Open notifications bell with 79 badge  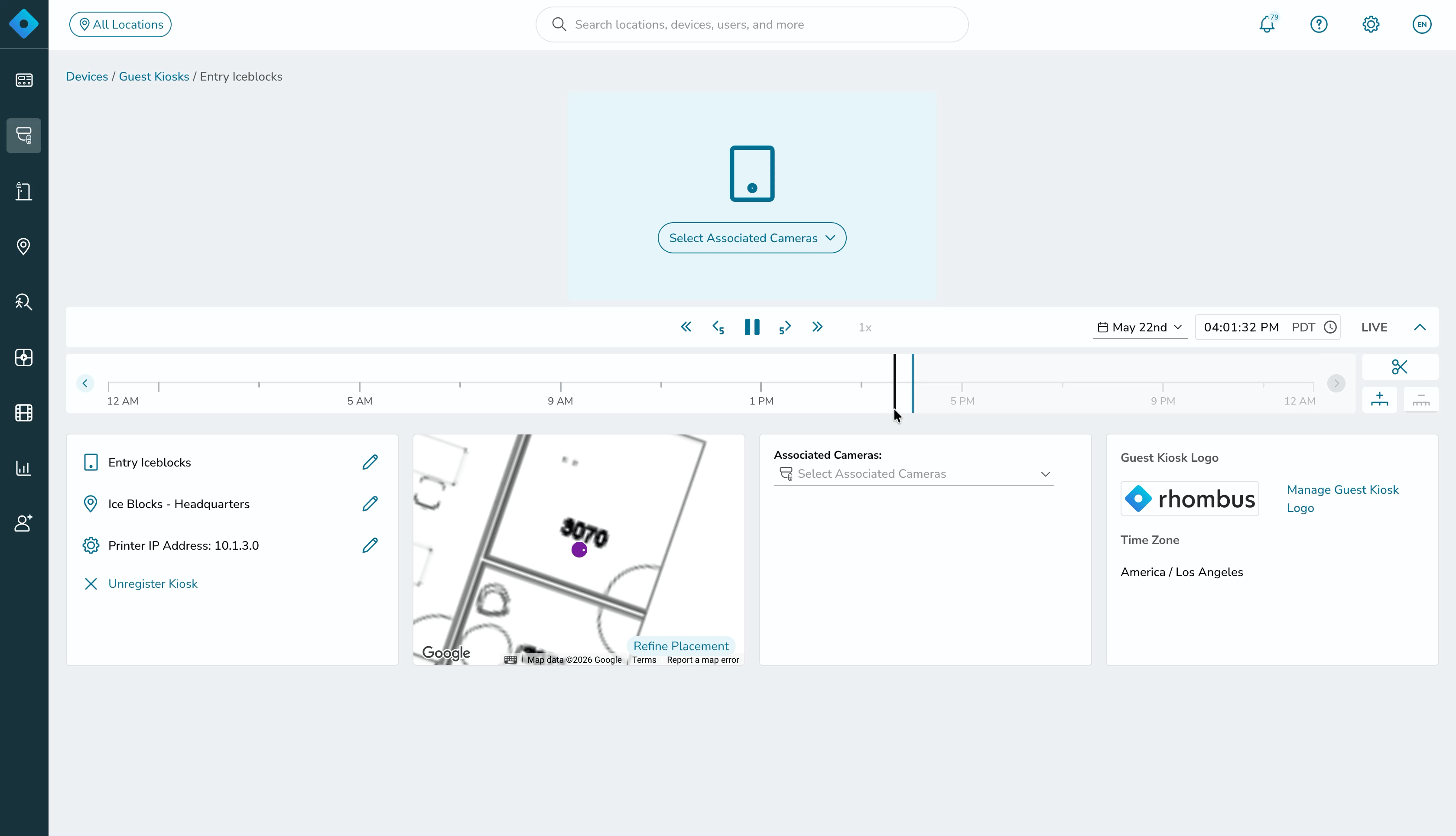(x=1267, y=24)
